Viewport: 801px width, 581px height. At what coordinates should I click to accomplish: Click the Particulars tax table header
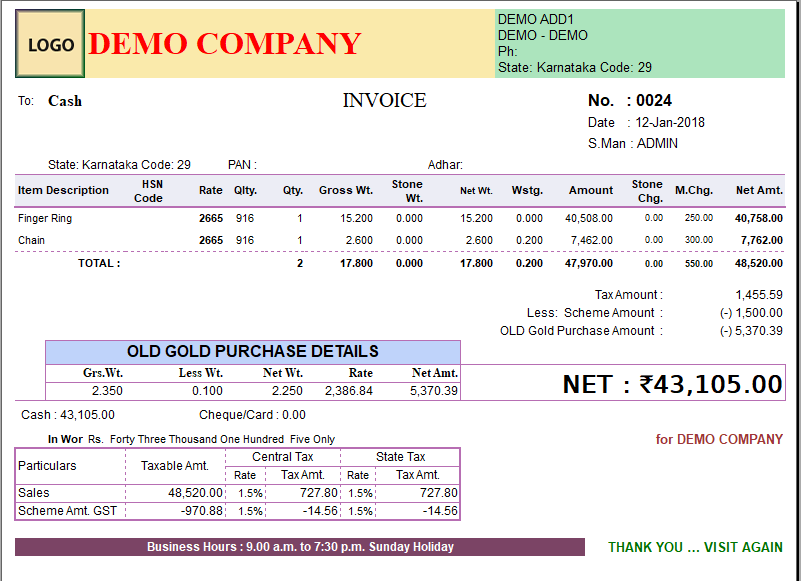tap(47, 466)
